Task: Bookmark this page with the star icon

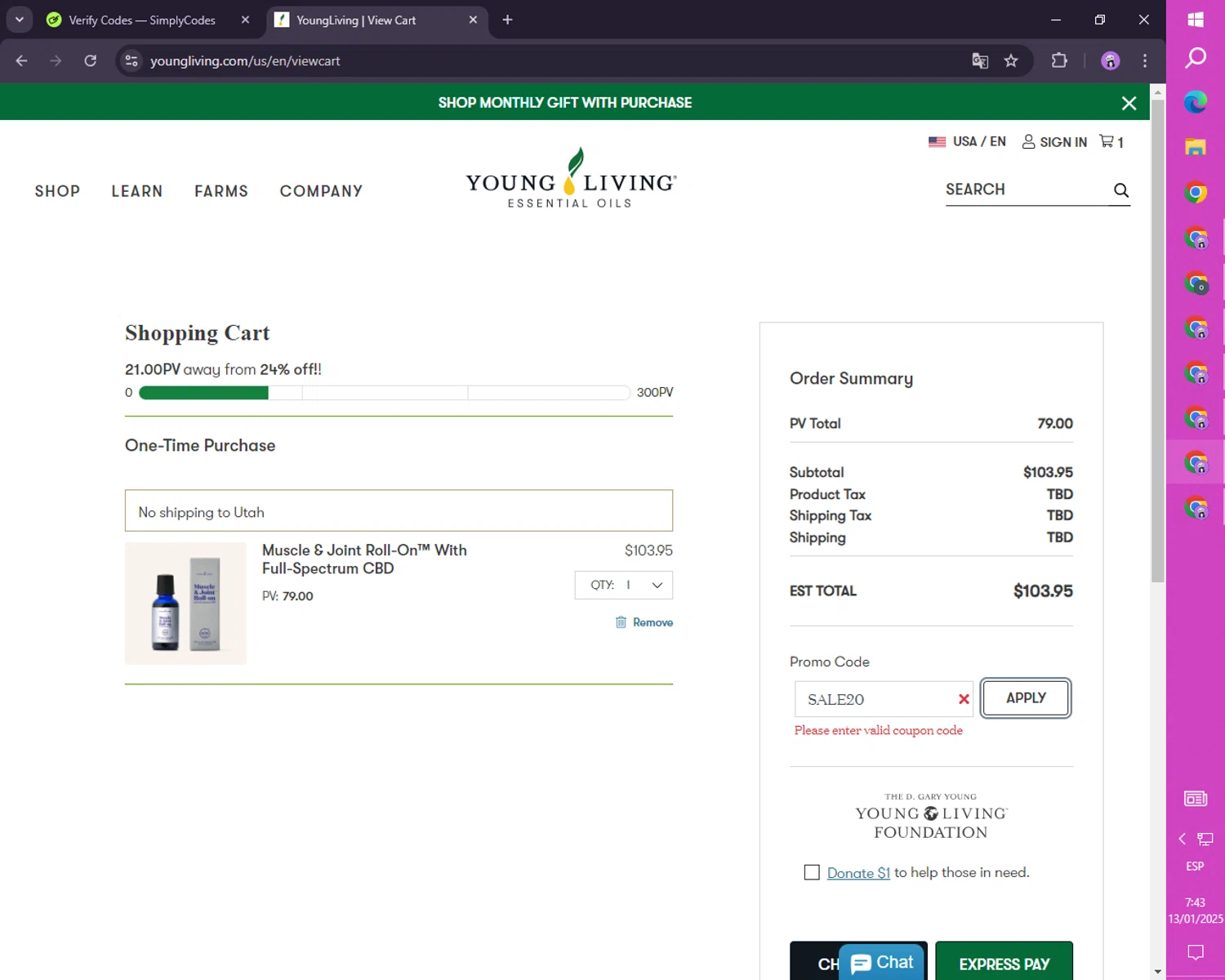Action: (1011, 60)
